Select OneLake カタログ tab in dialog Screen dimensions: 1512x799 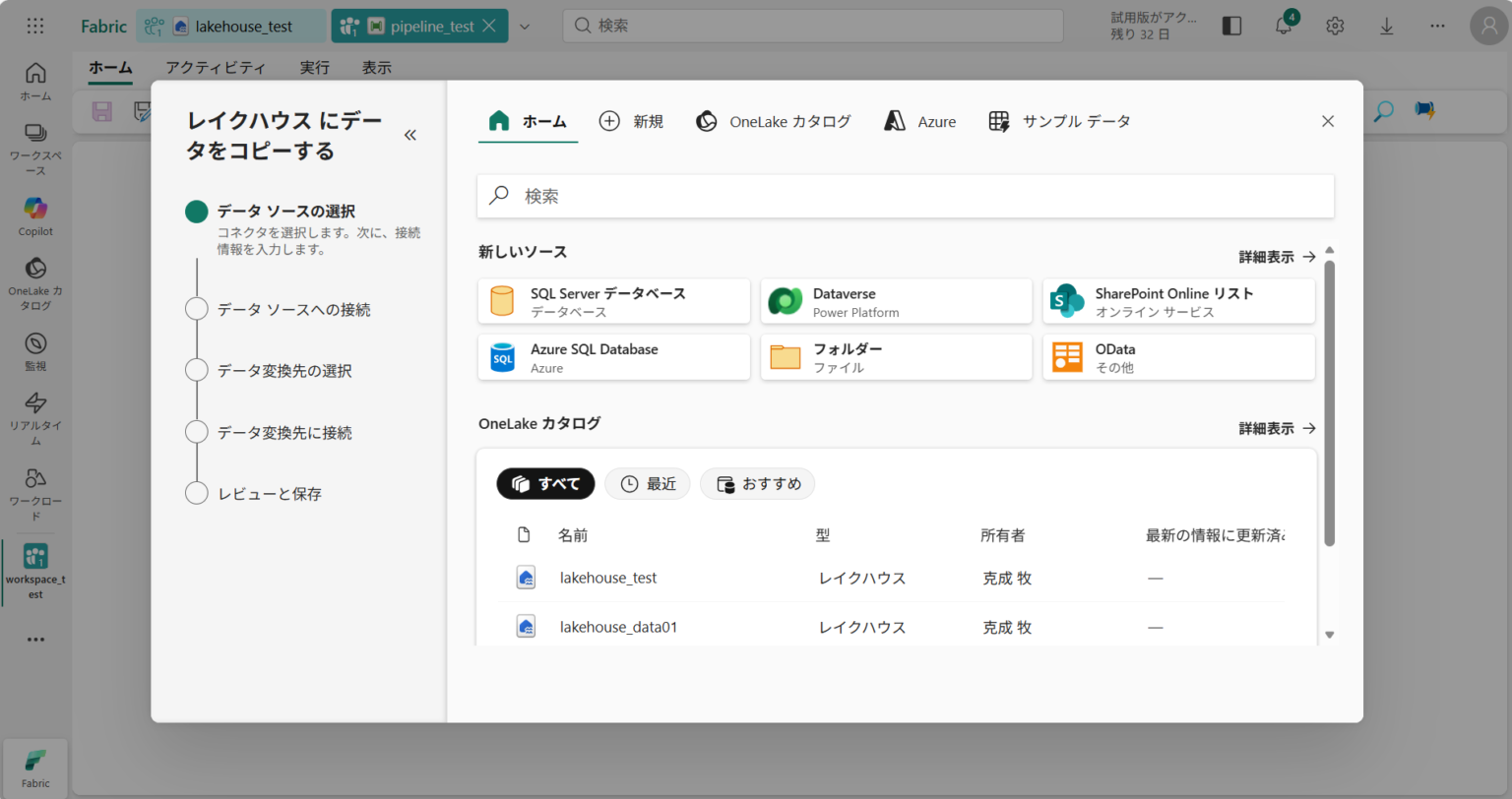(x=774, y=122)
